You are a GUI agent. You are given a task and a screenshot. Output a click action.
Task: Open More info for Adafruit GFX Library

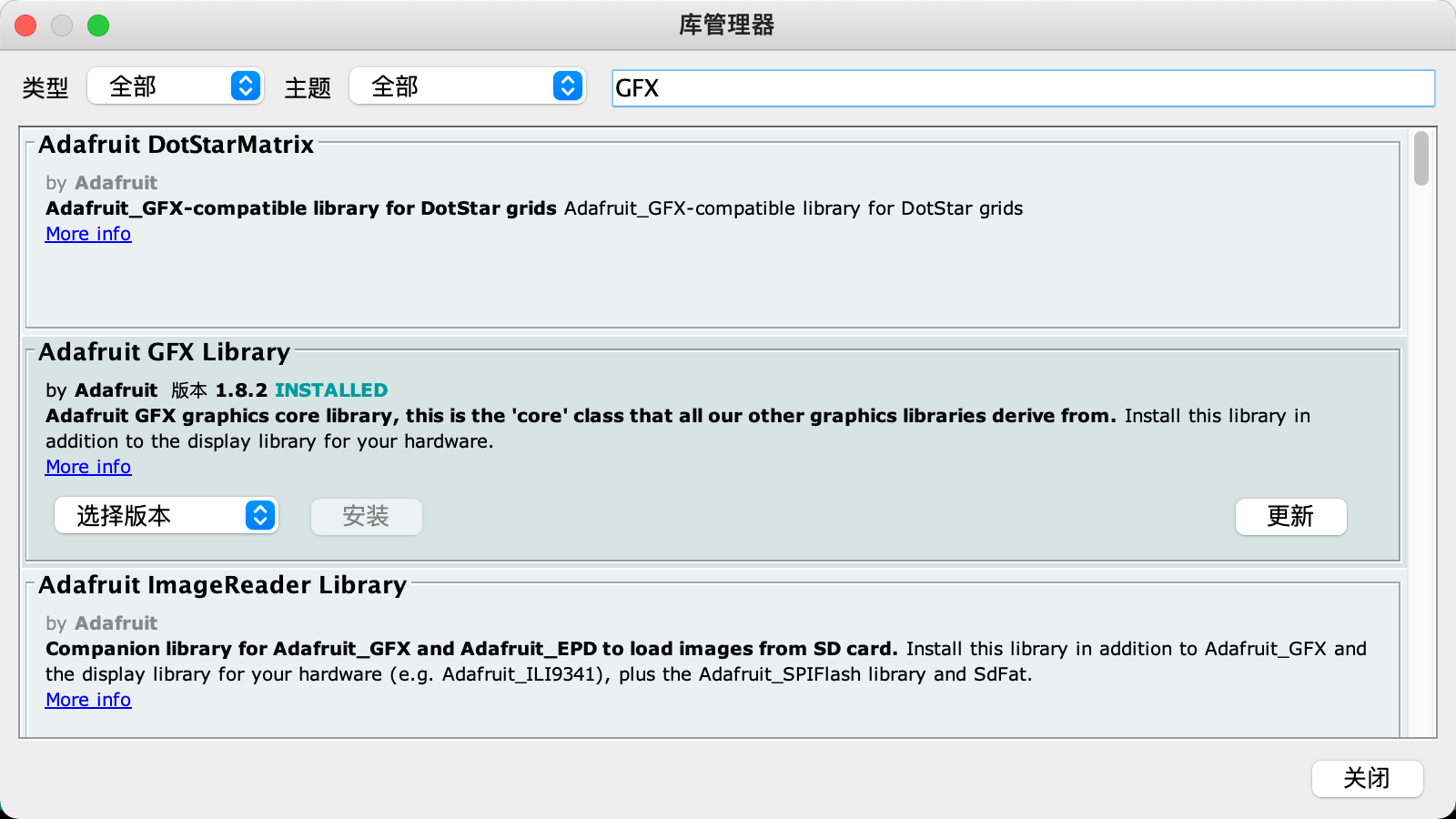click(88, 467)
